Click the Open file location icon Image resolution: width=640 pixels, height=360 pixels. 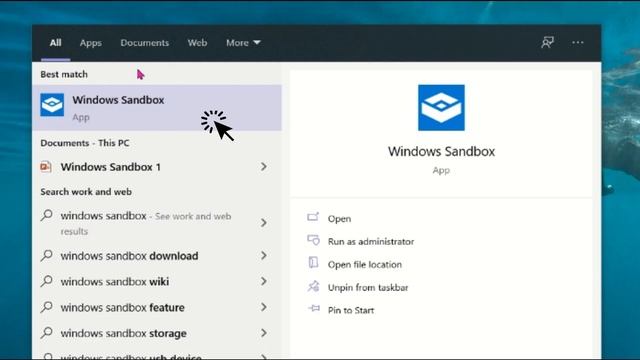click(313, 262)
